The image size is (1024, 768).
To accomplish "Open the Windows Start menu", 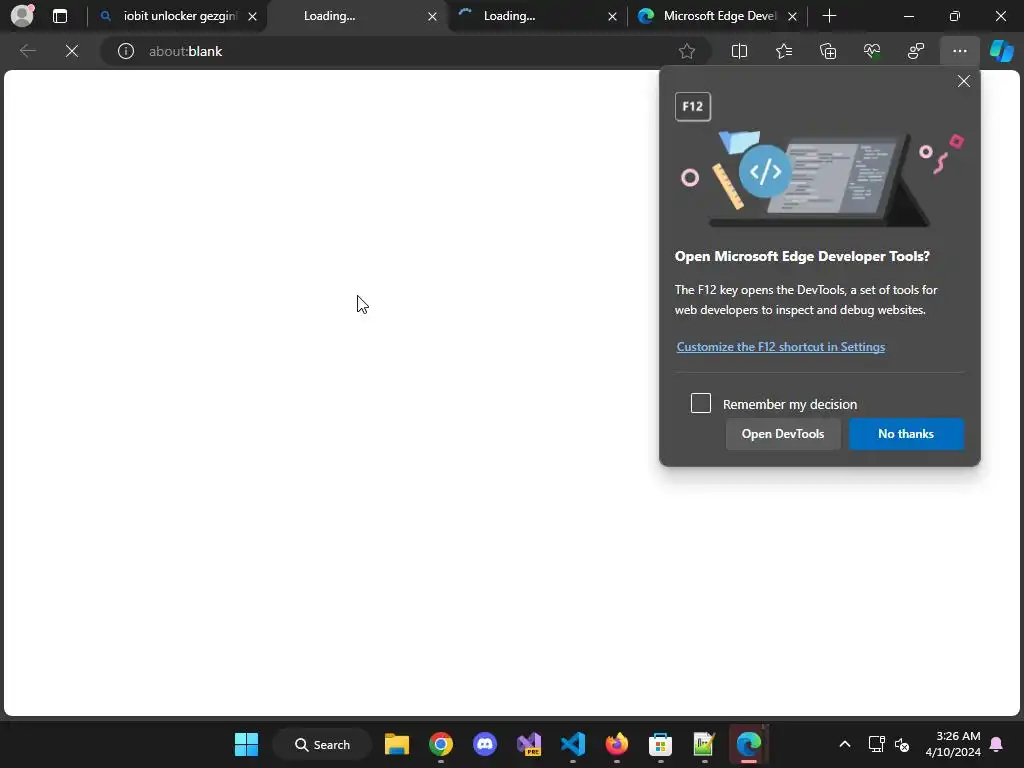I will click(247, 744).
